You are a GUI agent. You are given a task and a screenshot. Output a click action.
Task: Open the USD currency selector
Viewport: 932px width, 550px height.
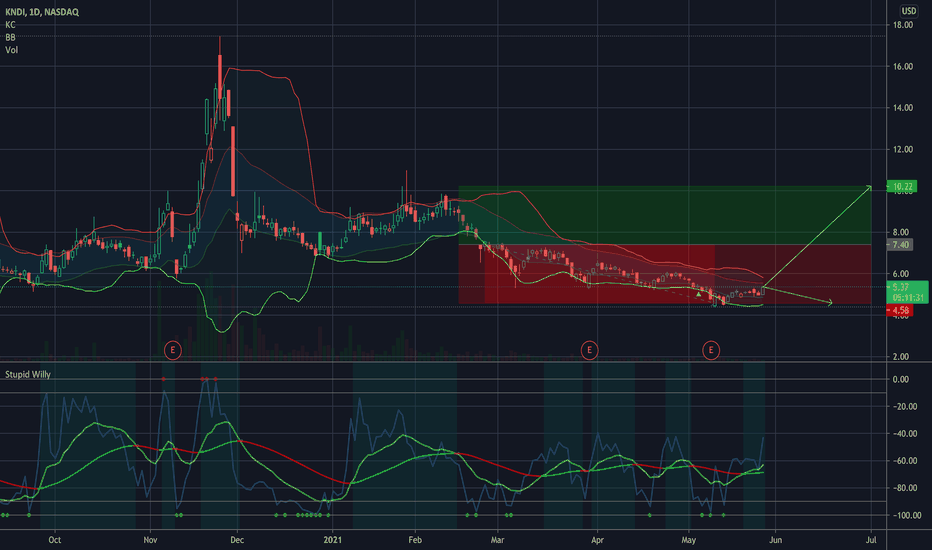pos(908,11)
